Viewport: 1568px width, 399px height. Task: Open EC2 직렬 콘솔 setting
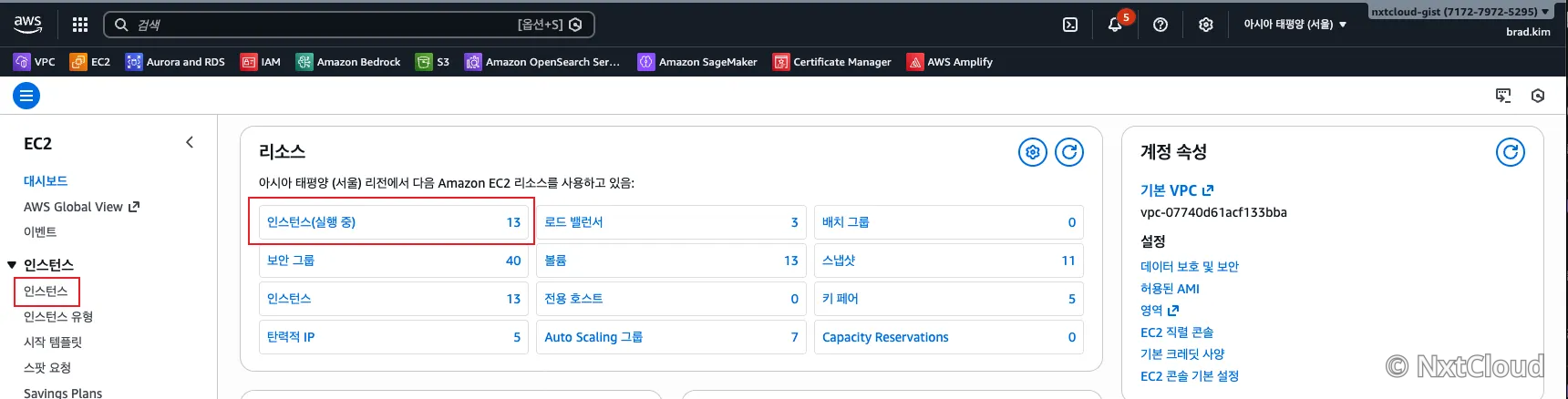(x=1177, y=332)
